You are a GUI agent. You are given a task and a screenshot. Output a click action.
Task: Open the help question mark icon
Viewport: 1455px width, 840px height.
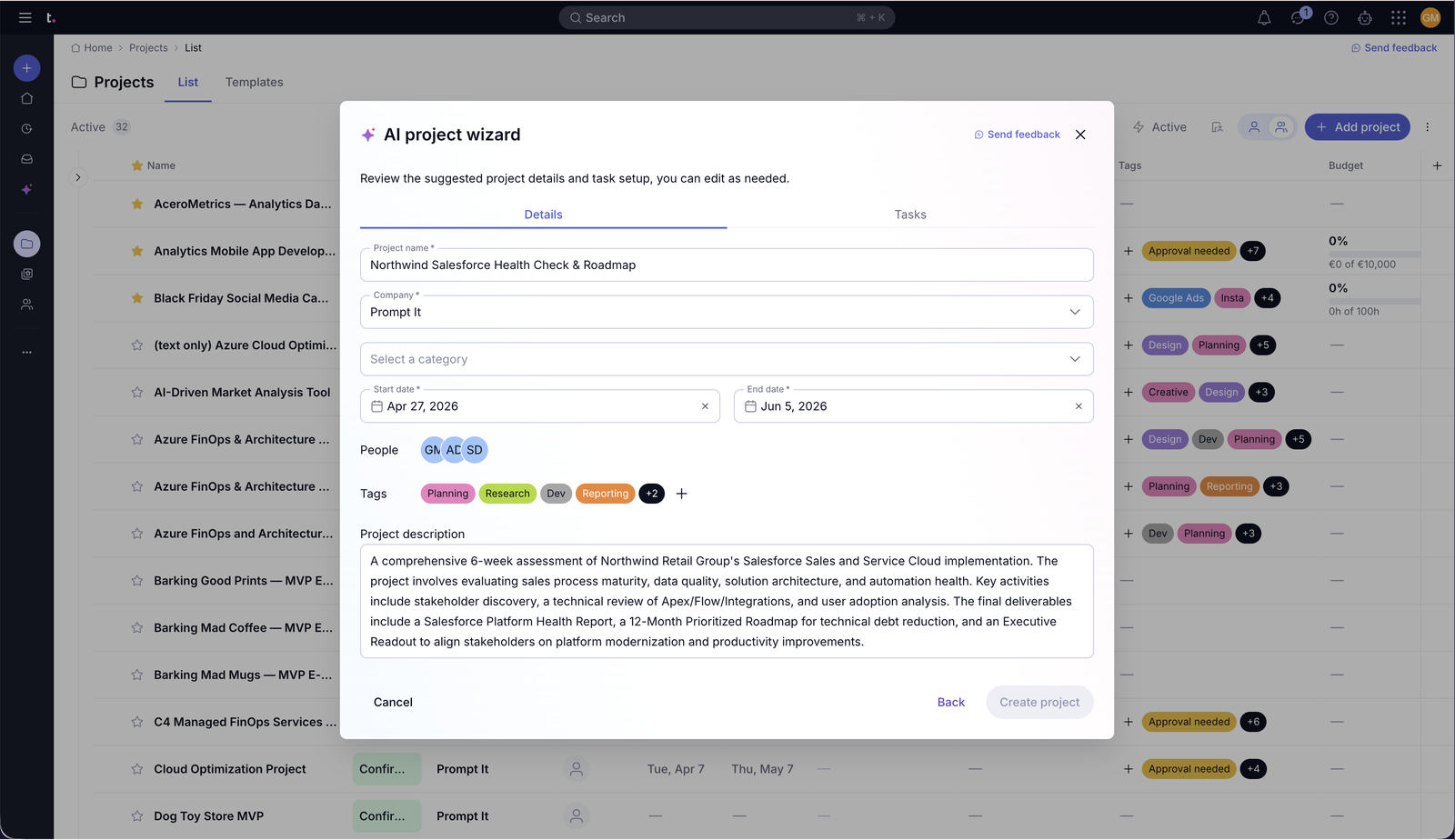tap(1331, 17)
